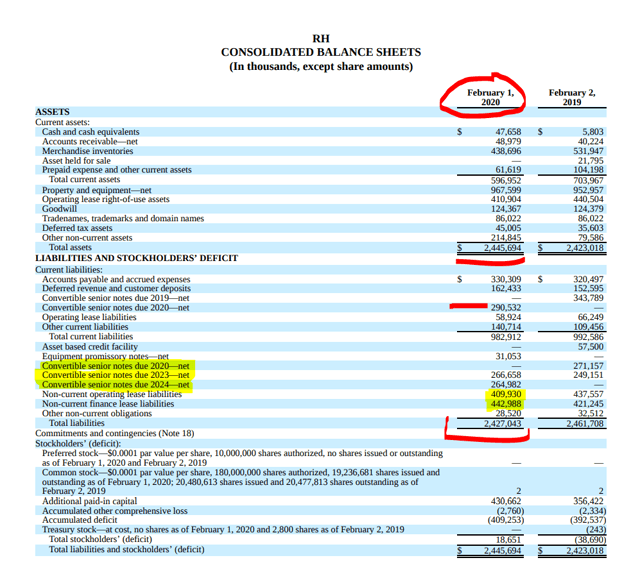Select inventories value 438,696

[x=506, y=151]
